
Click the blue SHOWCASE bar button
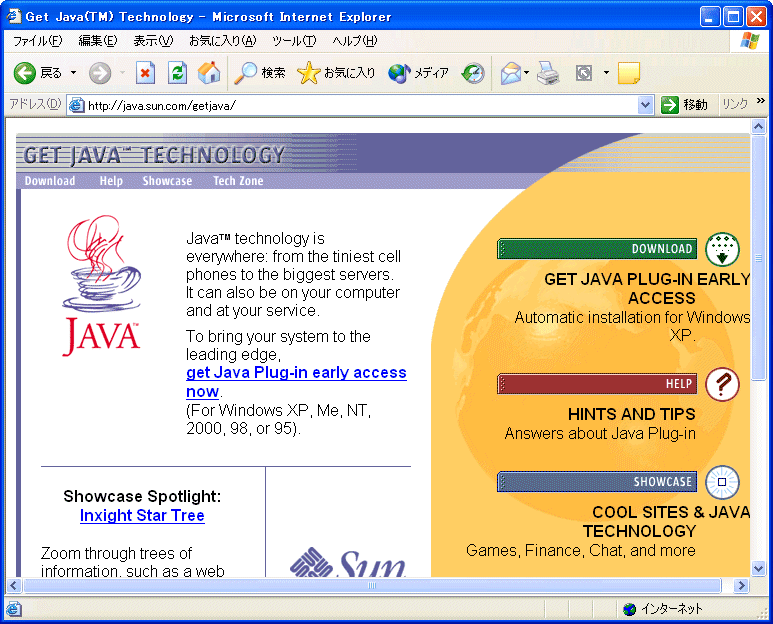tap(597, 482)
